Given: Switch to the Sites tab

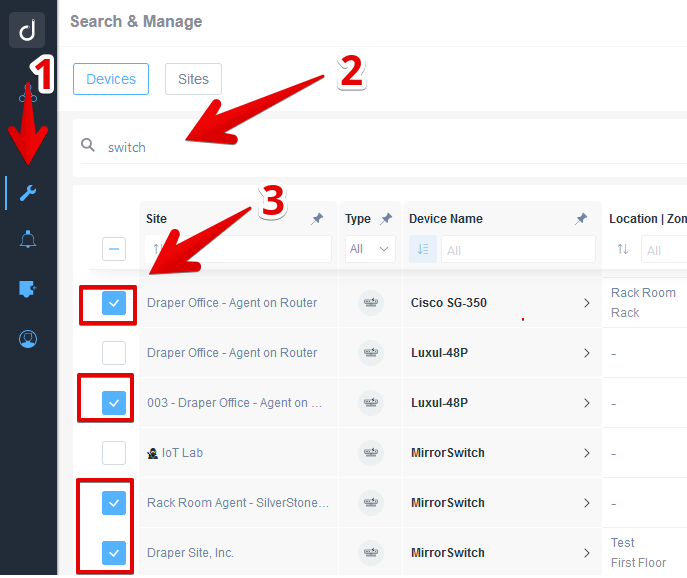Looking at the screenshot, I should coord(193,79).
